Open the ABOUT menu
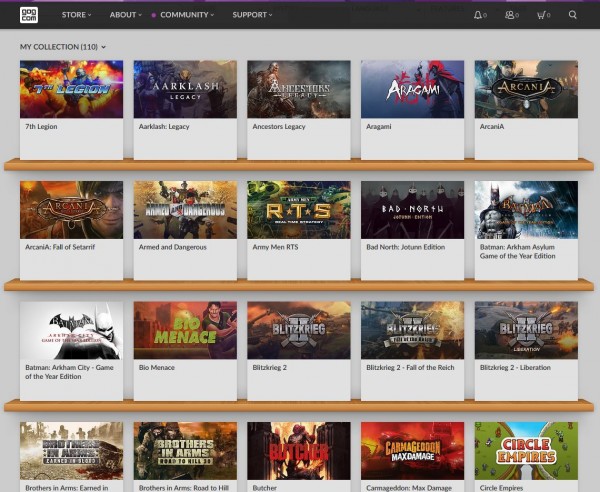 (x=126, y=15)
